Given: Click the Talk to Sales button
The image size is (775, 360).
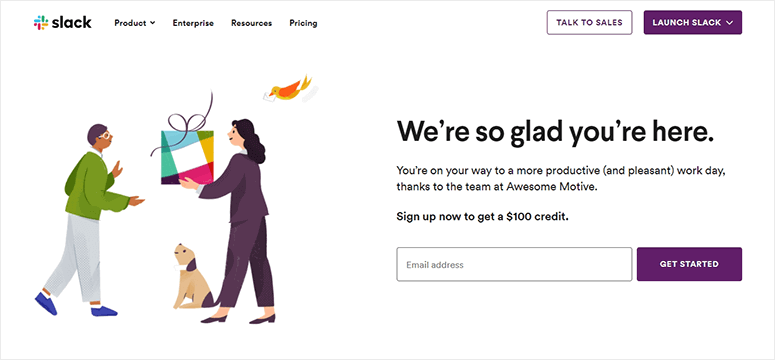Looking at the screenshot, I should click(x=589, y=22).
